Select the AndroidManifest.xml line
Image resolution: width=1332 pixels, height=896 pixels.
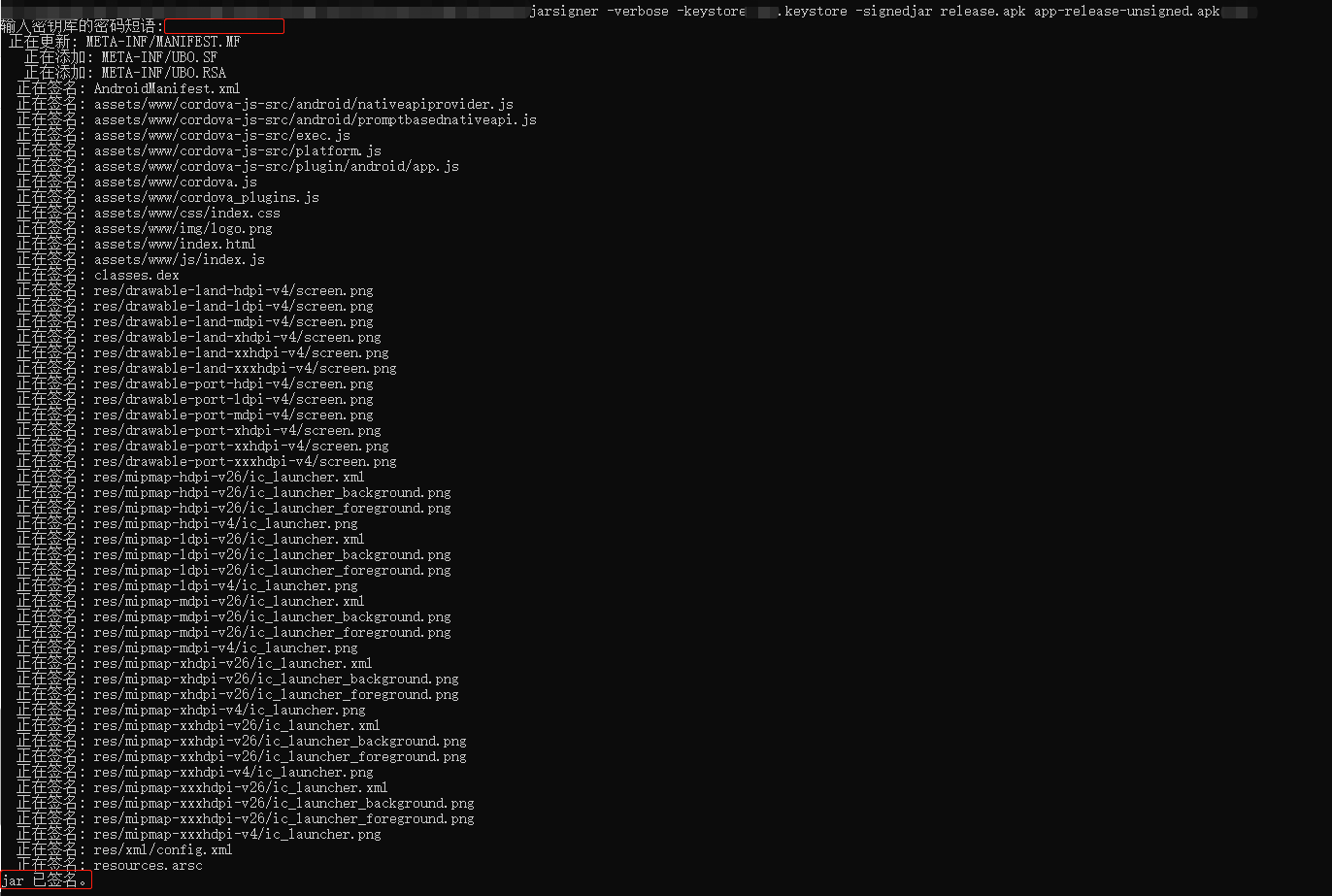[128, 88]
